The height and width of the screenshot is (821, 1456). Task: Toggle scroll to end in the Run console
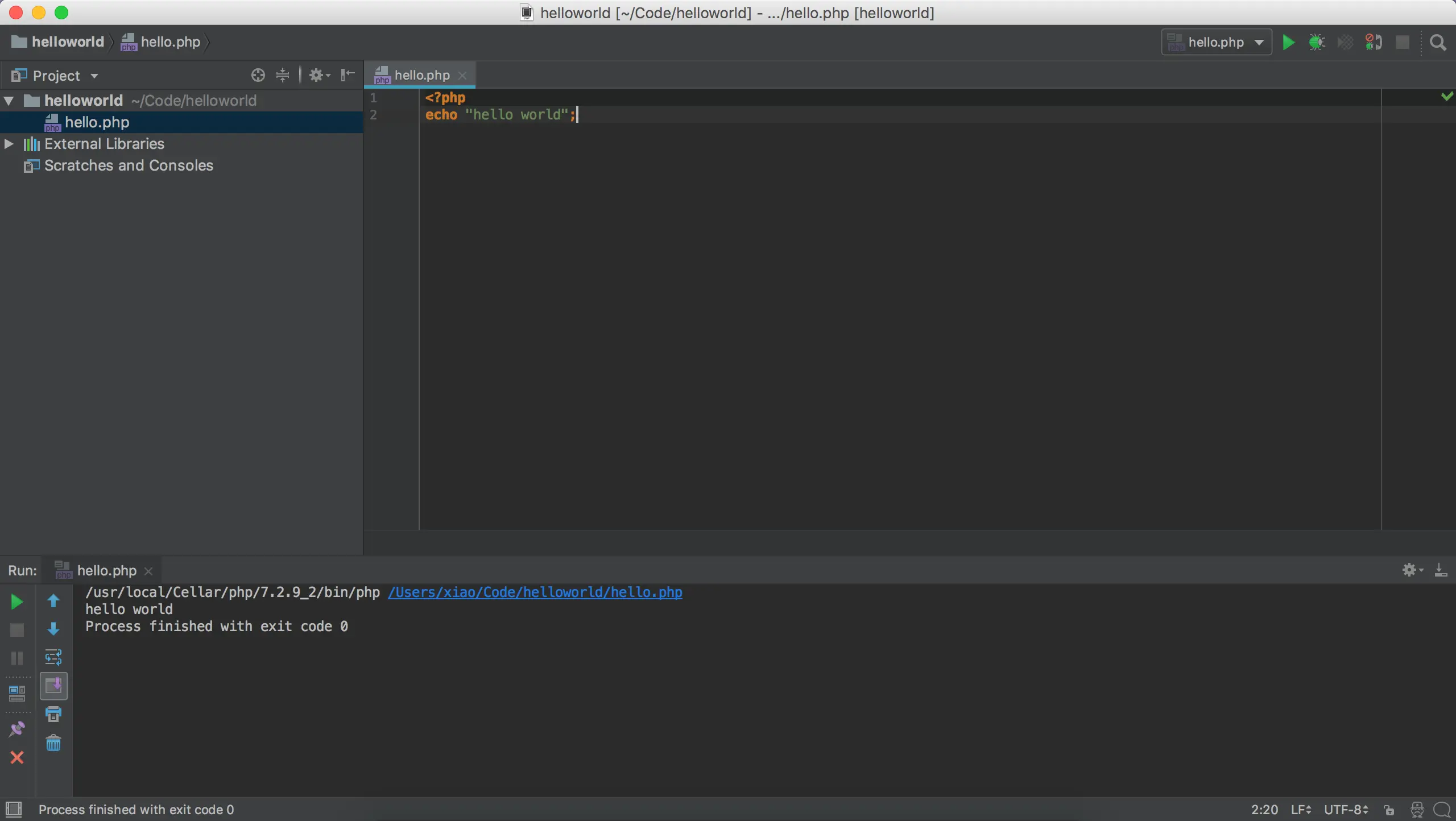tap(53, 686)
